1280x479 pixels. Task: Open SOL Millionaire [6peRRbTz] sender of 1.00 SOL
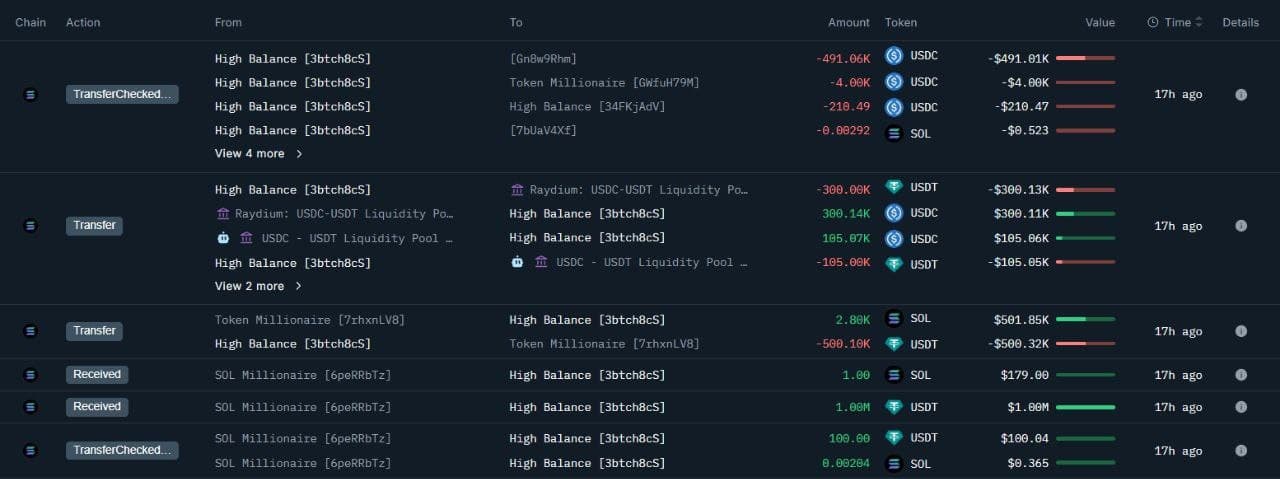coord(302,375)
